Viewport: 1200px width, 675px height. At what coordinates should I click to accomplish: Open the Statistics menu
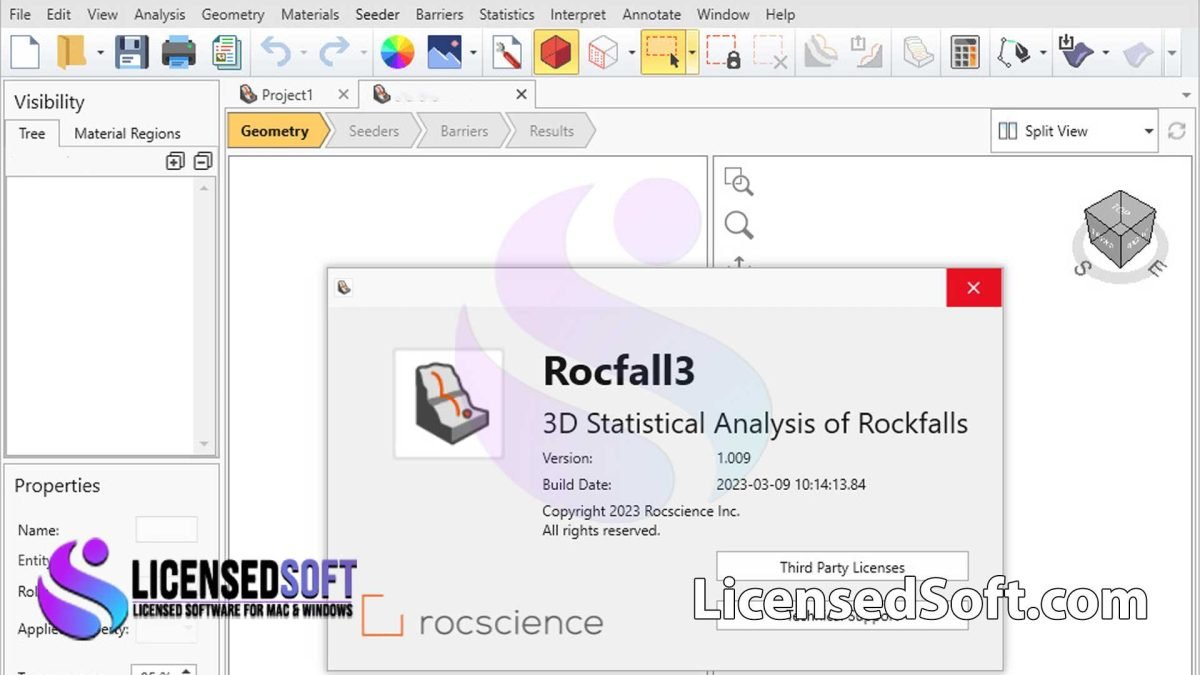[x=506, y=14]
